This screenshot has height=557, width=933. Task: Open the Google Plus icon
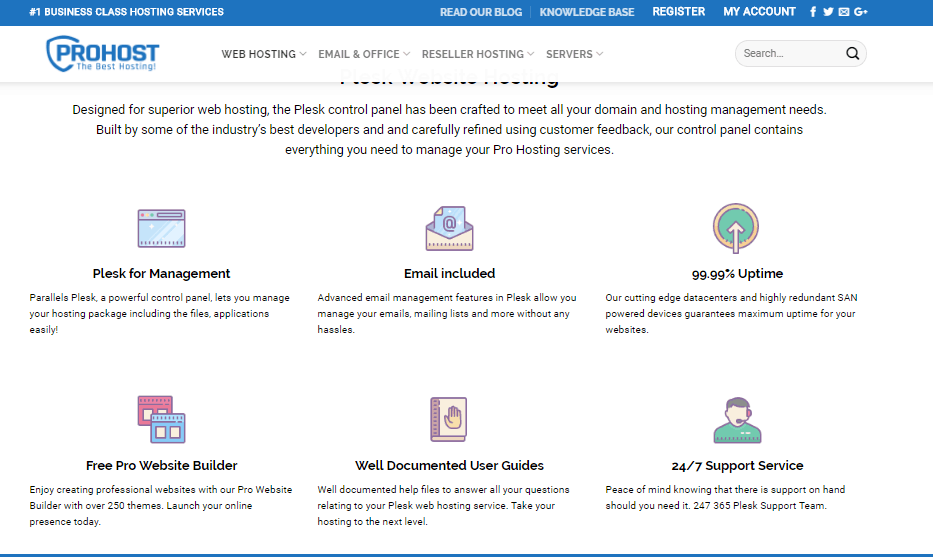click(x=860, y=12)
